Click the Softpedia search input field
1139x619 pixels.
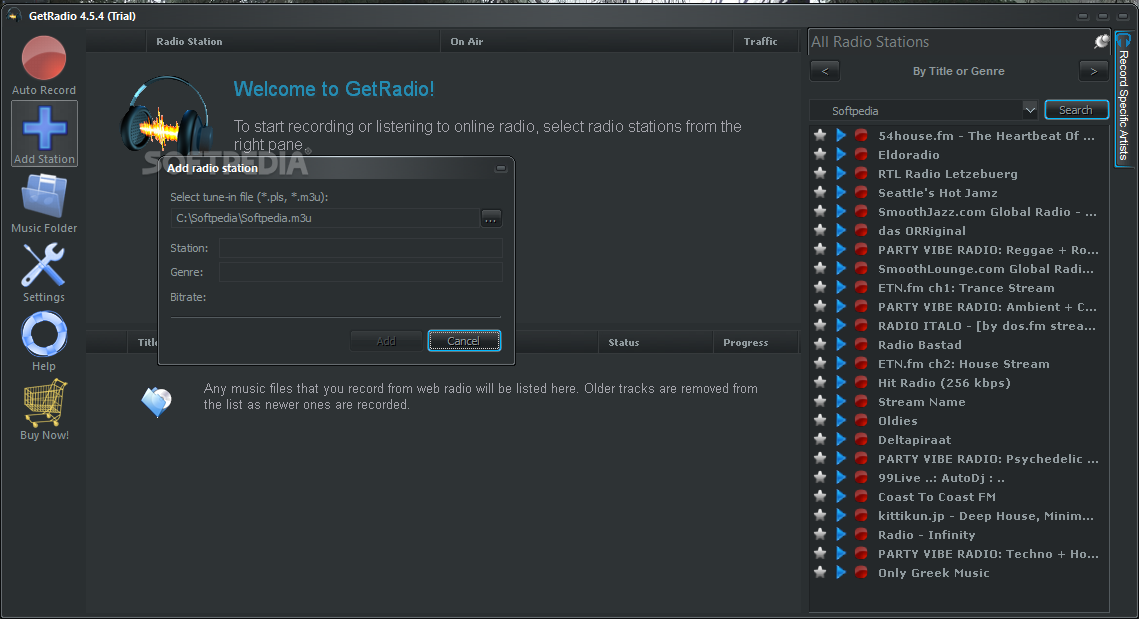[x=916, y=110]
